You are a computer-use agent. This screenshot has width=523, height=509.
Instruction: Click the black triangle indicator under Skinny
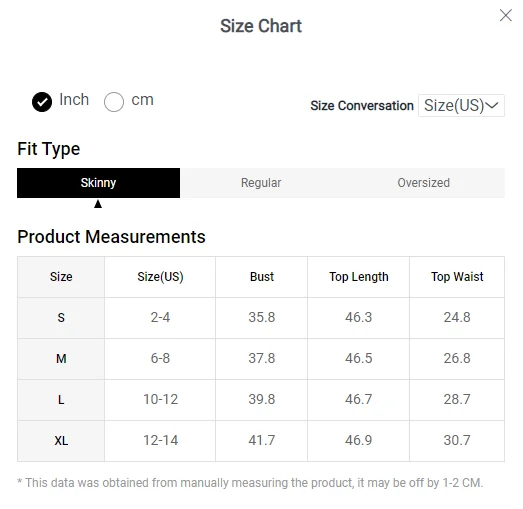coord(98,204)
